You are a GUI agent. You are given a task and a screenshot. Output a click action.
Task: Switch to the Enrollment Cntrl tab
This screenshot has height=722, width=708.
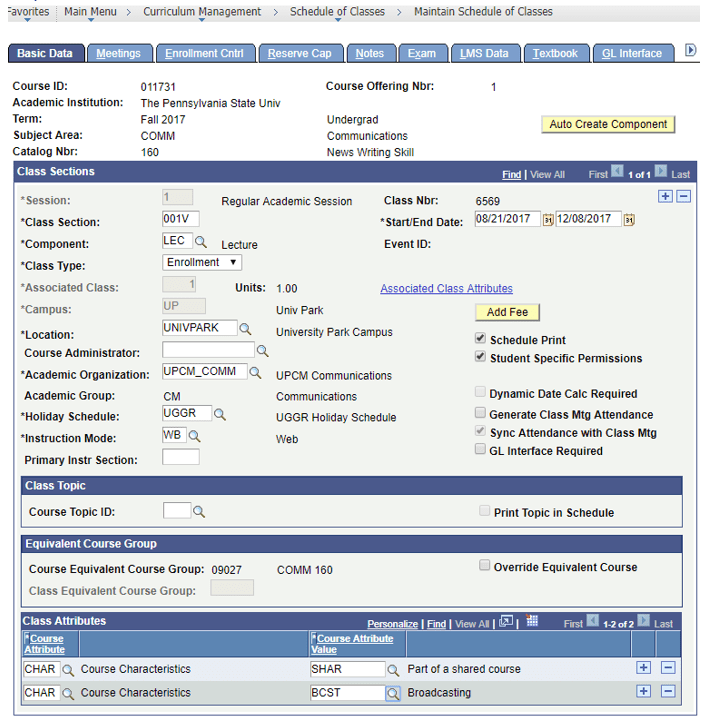(x=204, y=53)
